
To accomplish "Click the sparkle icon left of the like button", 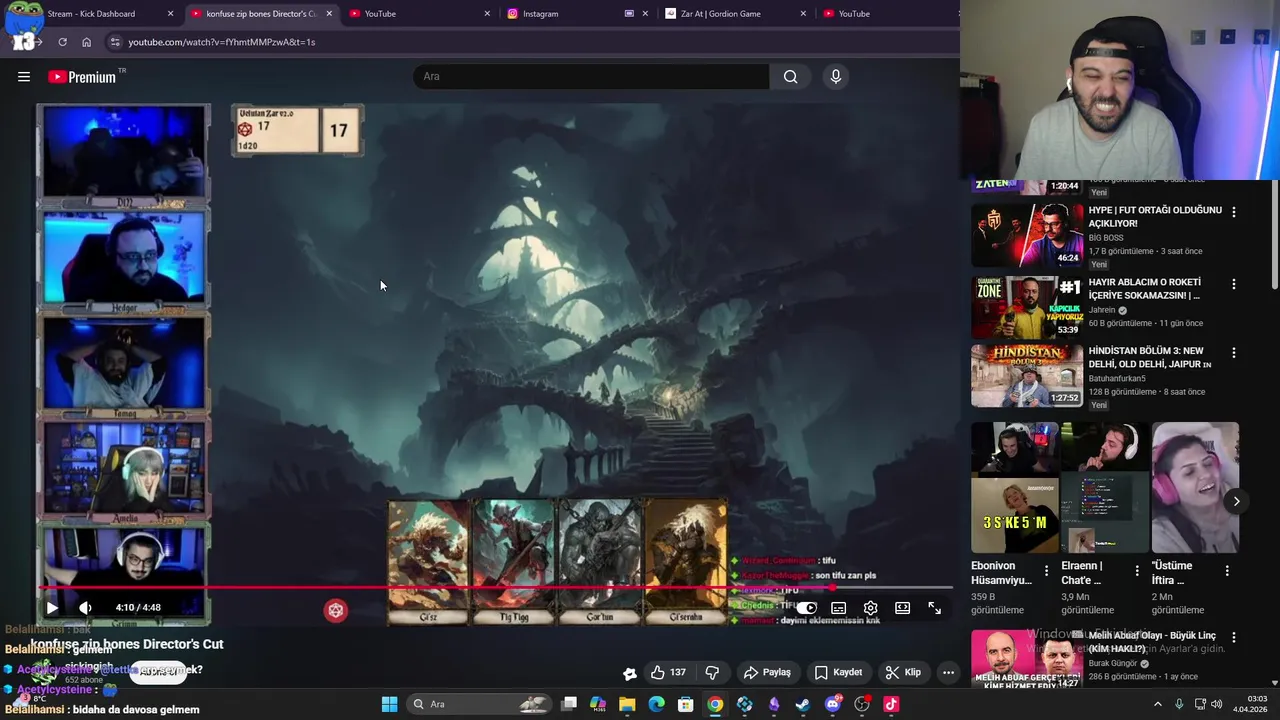I will click(x=629, y=673).
